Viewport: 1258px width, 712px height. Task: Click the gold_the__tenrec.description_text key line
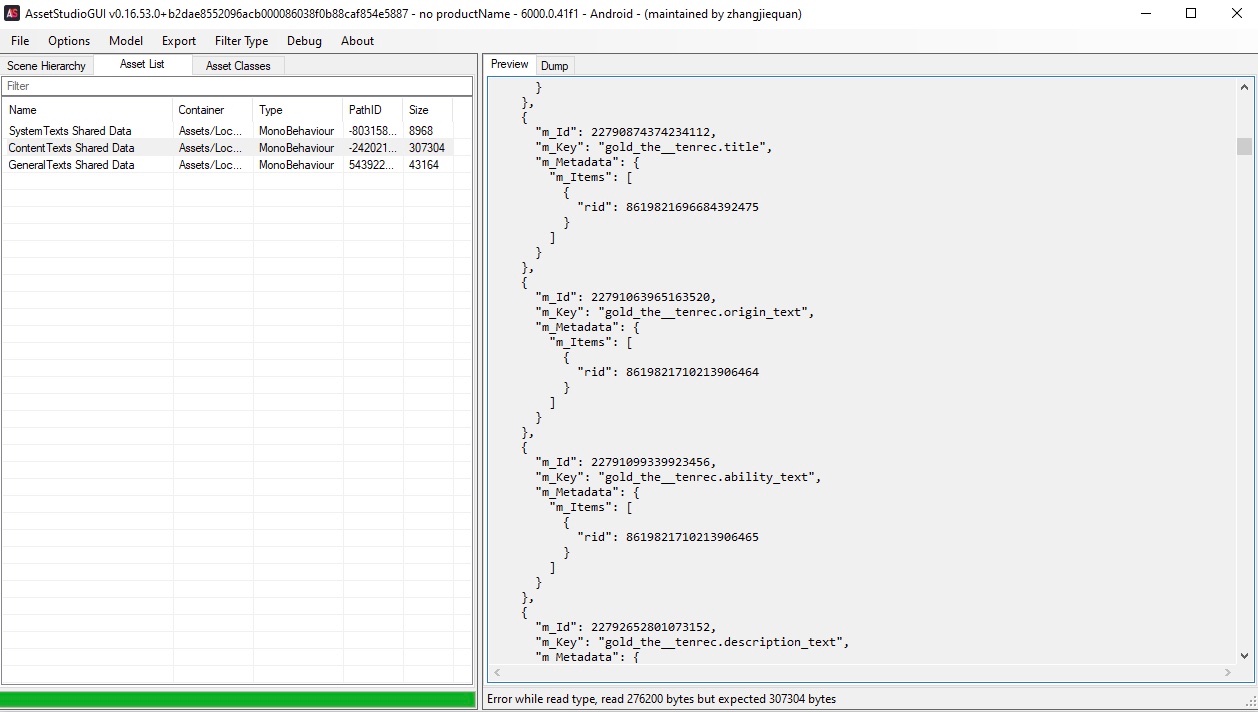coord(693,642)
